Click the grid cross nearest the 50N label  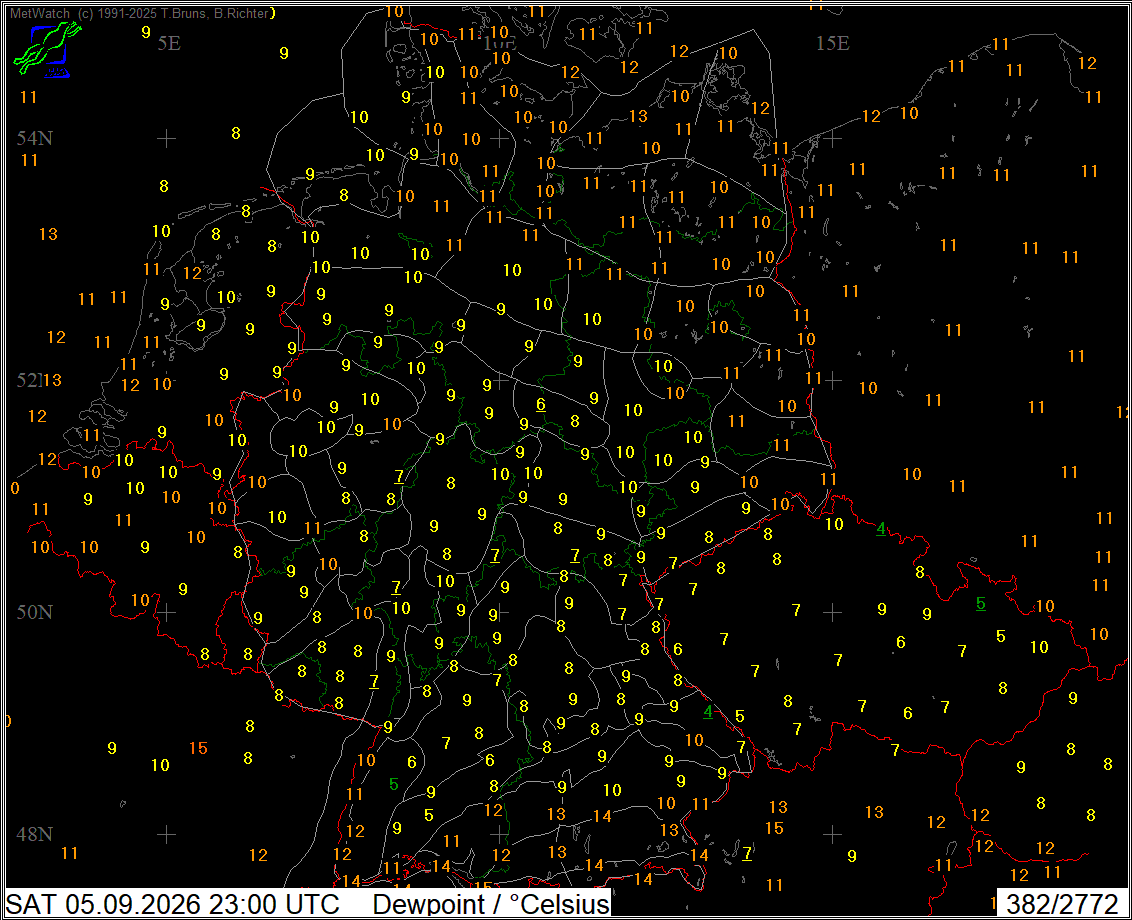166,612
